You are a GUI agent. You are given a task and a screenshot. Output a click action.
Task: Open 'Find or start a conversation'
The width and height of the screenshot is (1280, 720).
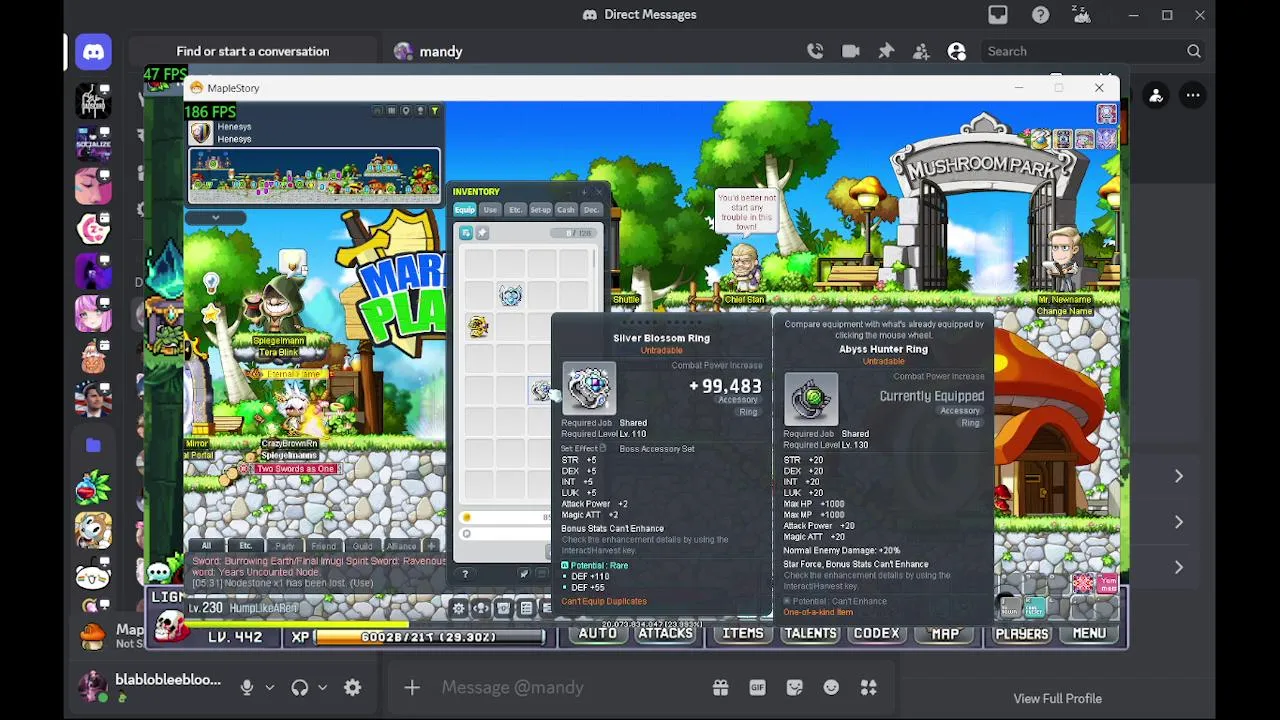click(253, 52)
